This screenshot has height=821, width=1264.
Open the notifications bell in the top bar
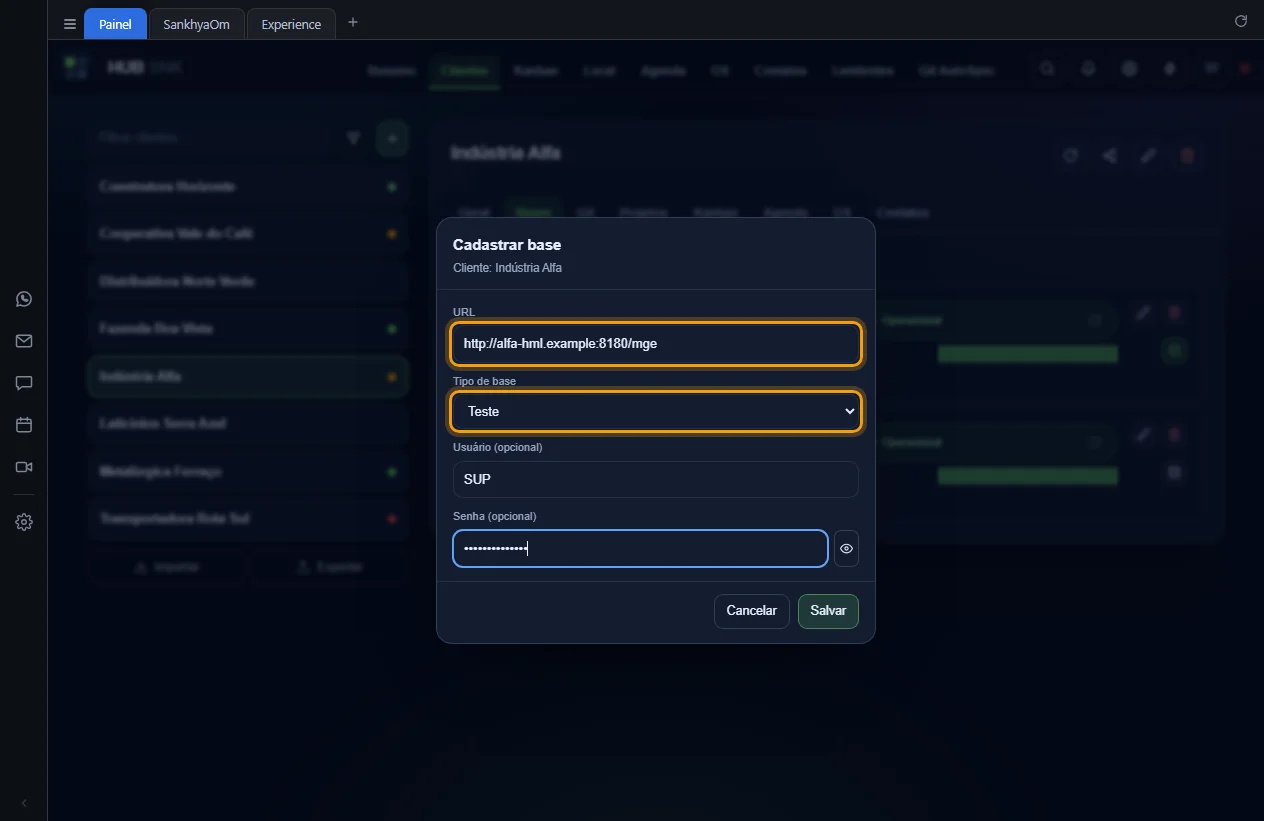(1088, 69)
